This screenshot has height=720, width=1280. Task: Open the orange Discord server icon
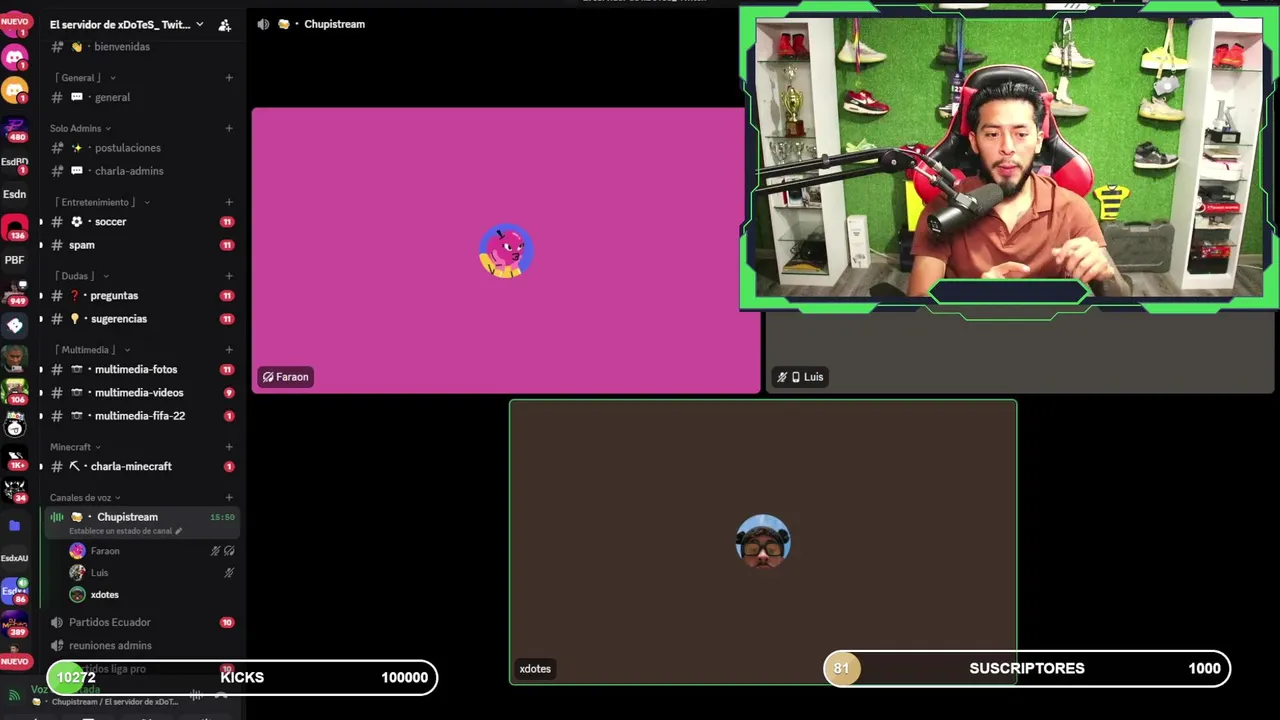click(x=15, y=91)
